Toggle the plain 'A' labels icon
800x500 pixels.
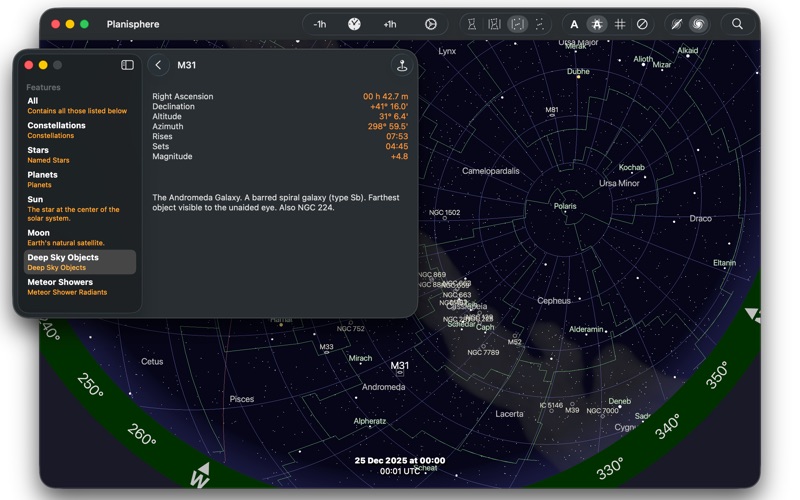(x=574, y=24)
